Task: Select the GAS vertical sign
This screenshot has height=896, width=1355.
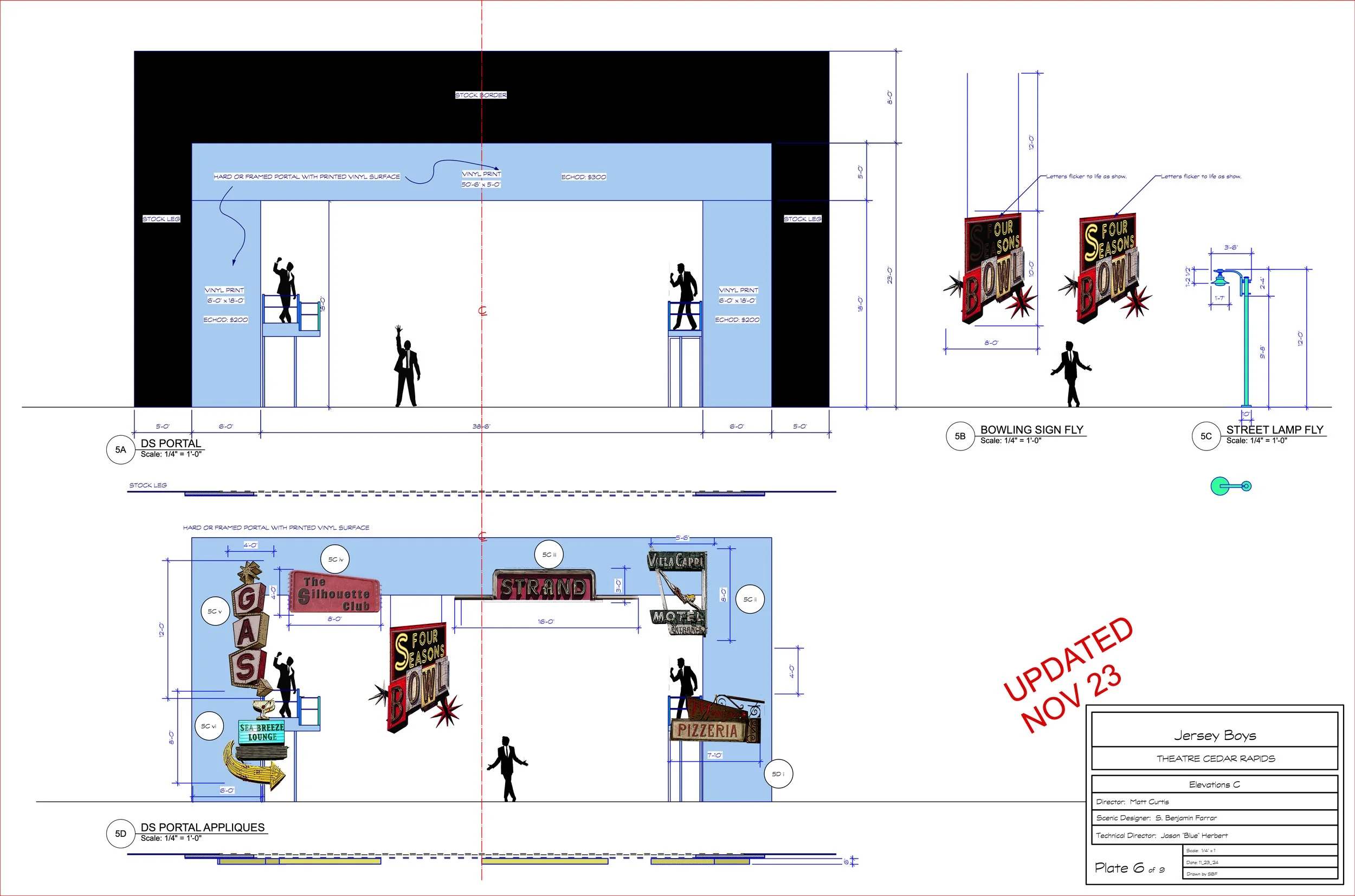Action: [x=250, y=629]
